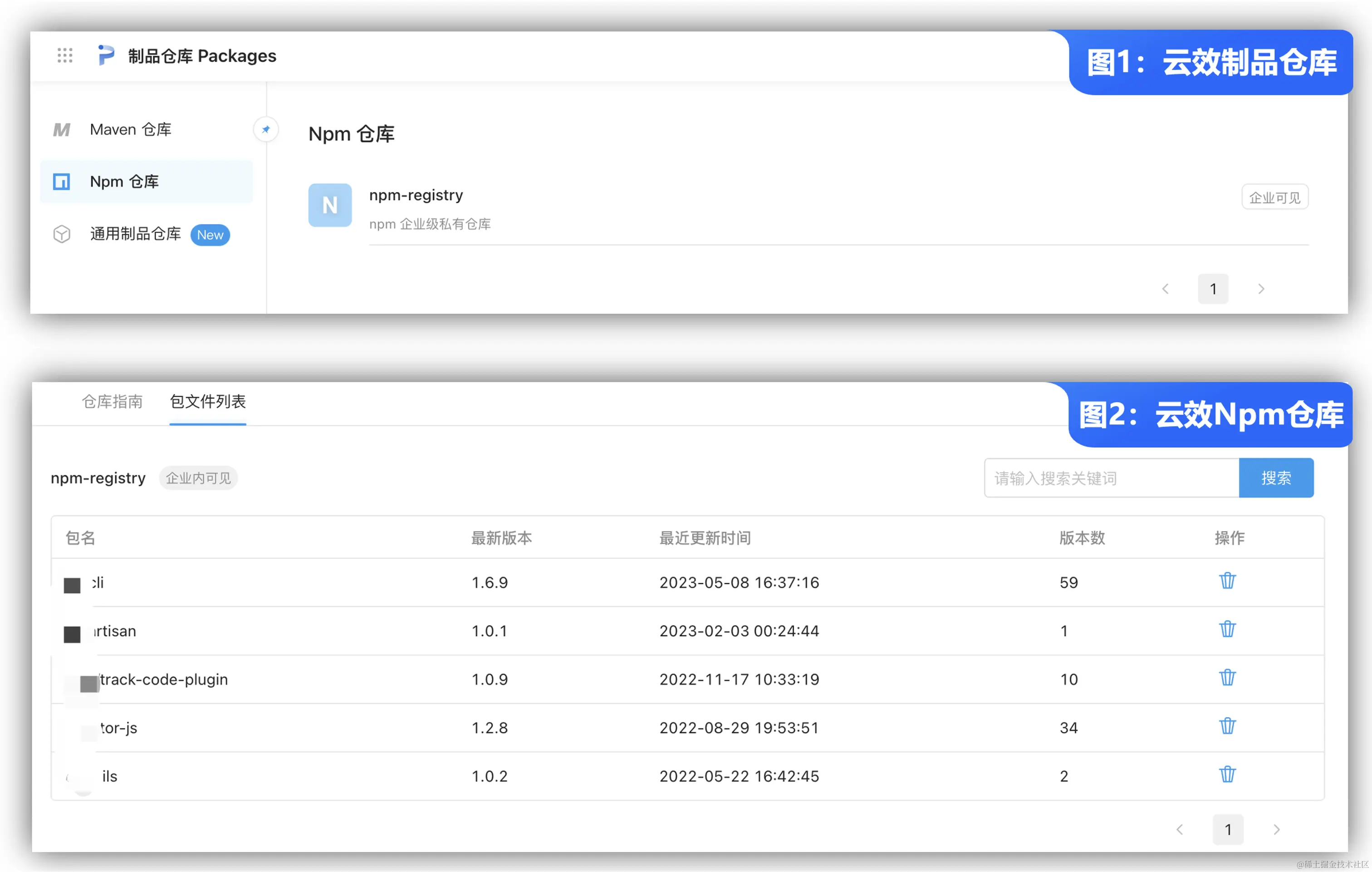Click the blue 搜索 button
Image resolution: width=1372 pixels, height=872 pixels.
pyautogui.click(x=1276, y=478)
